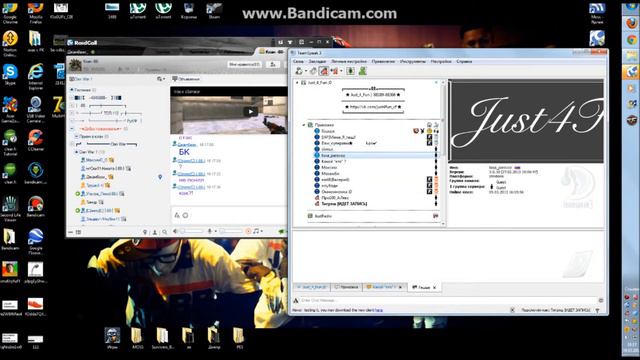Collapse the Гостевая channel in RaidCall
Screen dimensions: 640x360
(x=72, y=90)
